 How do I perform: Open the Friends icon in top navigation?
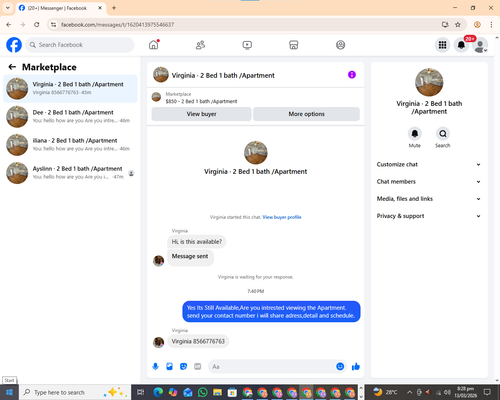point(200,45)
